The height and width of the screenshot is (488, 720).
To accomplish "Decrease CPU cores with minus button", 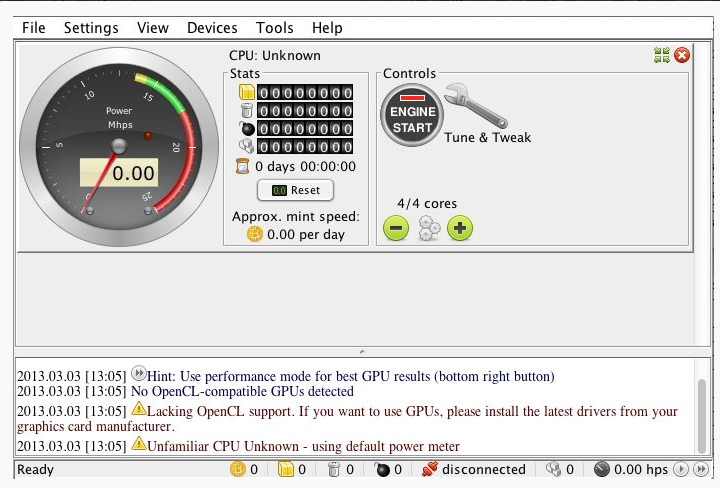I will point(396,229).
